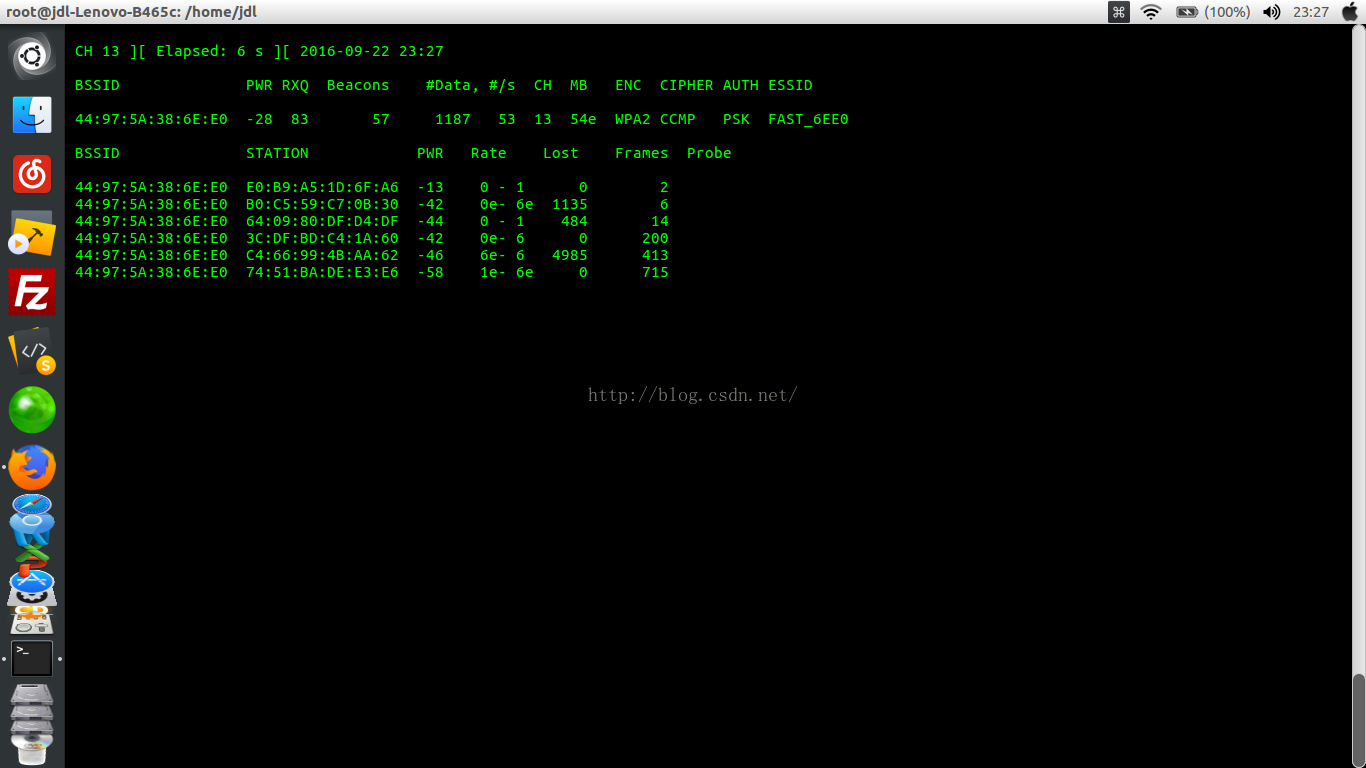1366x768 pixels.
Task: Click the Elapsed: 6 s status text
Action: (x=210, y=51)
